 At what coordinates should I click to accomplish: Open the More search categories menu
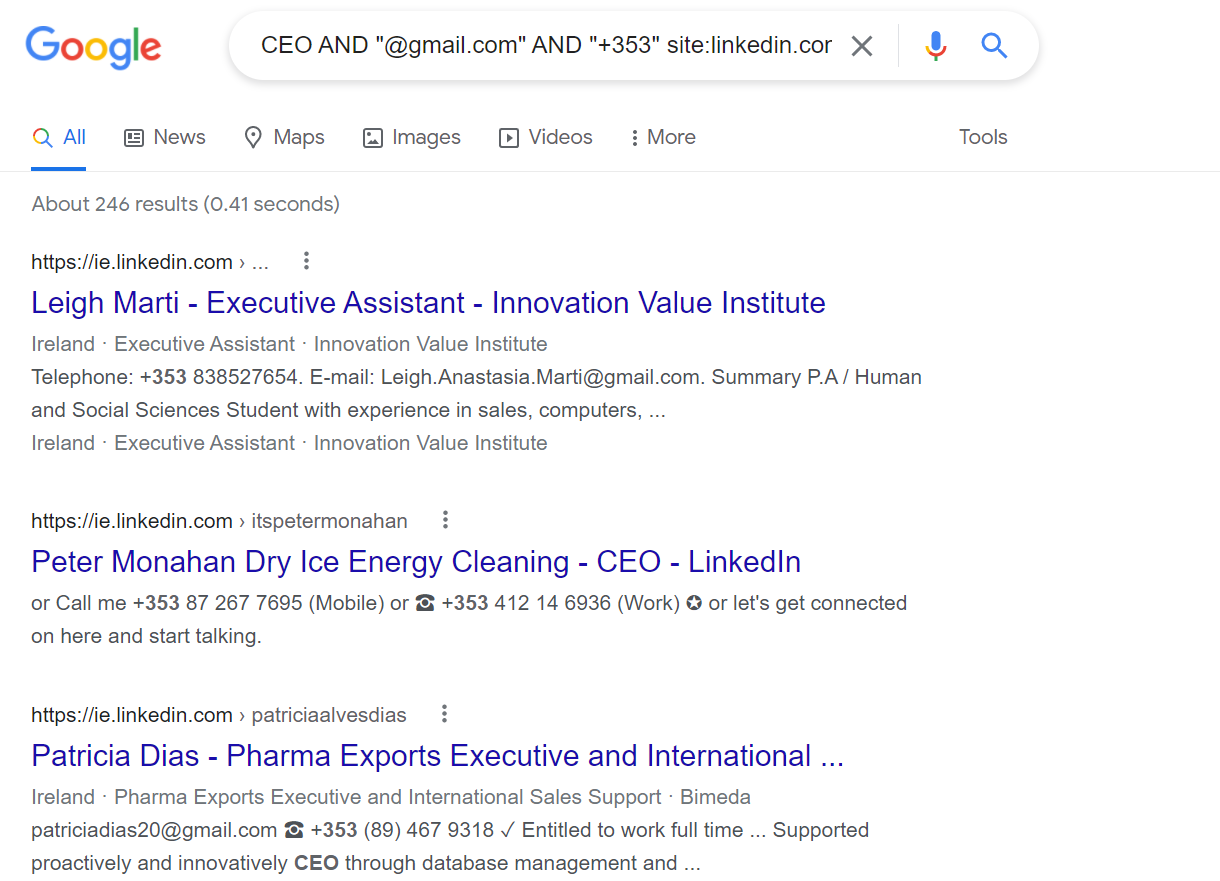click(x=663, y=138)
